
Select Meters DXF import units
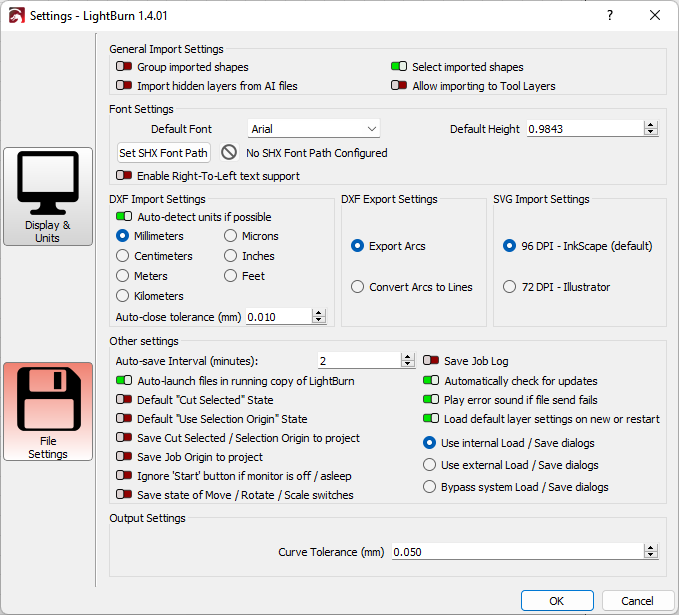[x=123, y=275]
